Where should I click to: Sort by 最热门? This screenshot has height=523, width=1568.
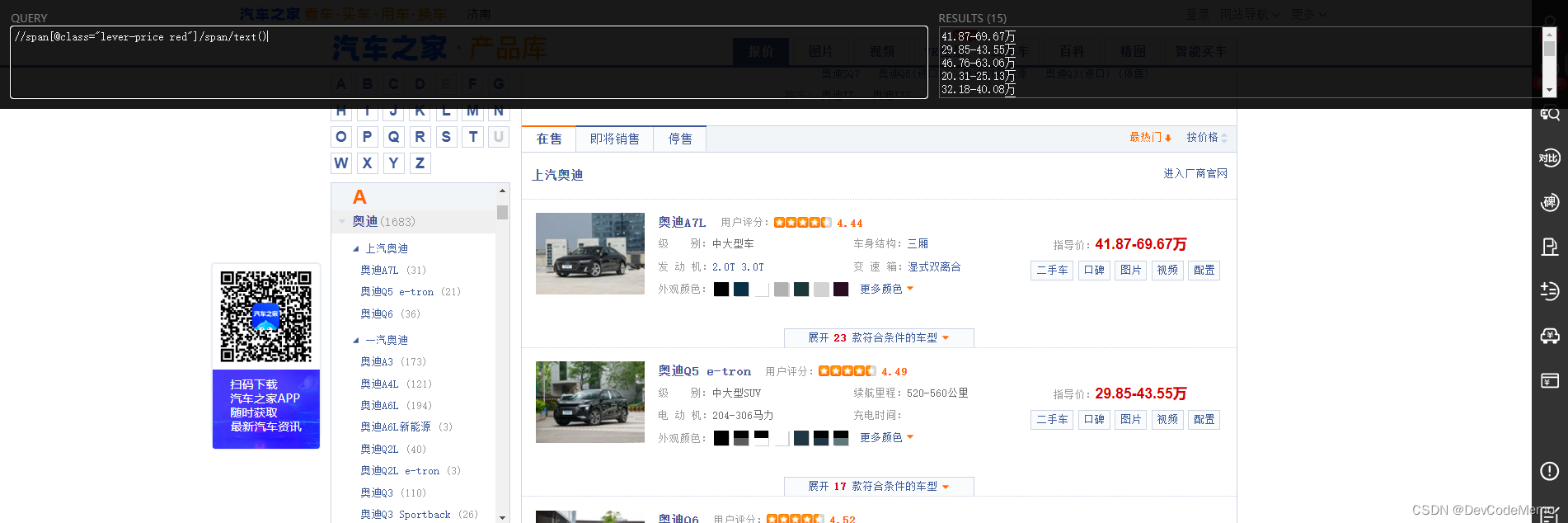tap(1150, 138)
